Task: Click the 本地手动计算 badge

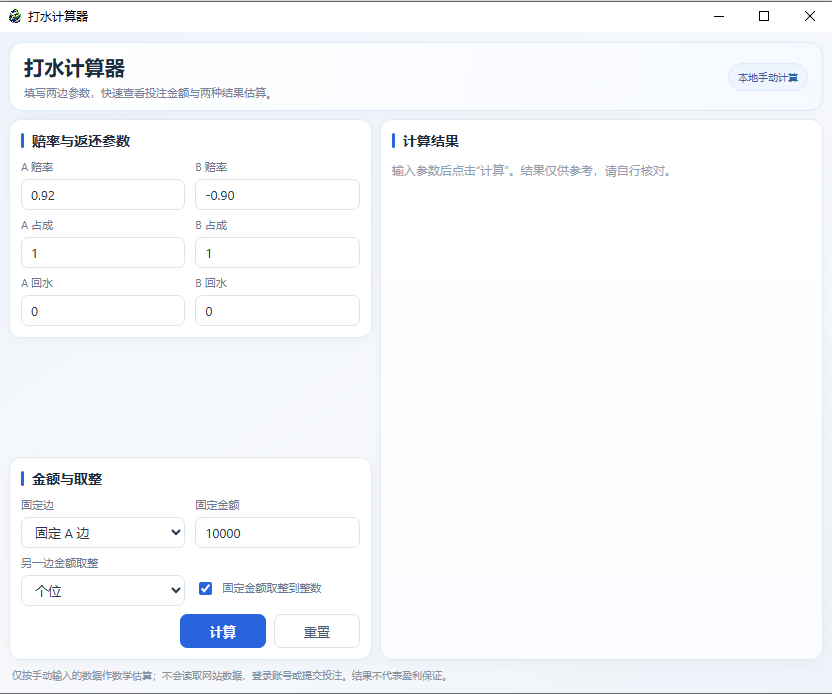Action: (x=768, y=77)
